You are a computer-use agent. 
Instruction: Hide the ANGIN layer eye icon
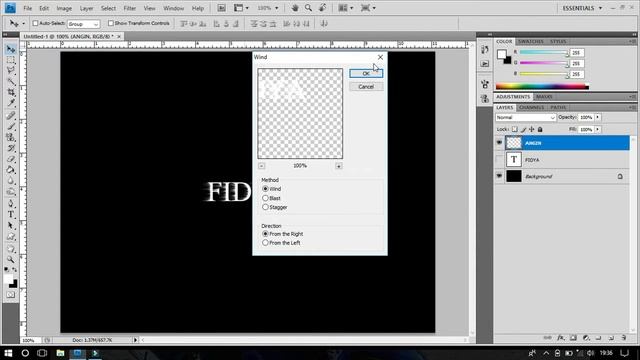pyautogui.click(x=499, y=142)
